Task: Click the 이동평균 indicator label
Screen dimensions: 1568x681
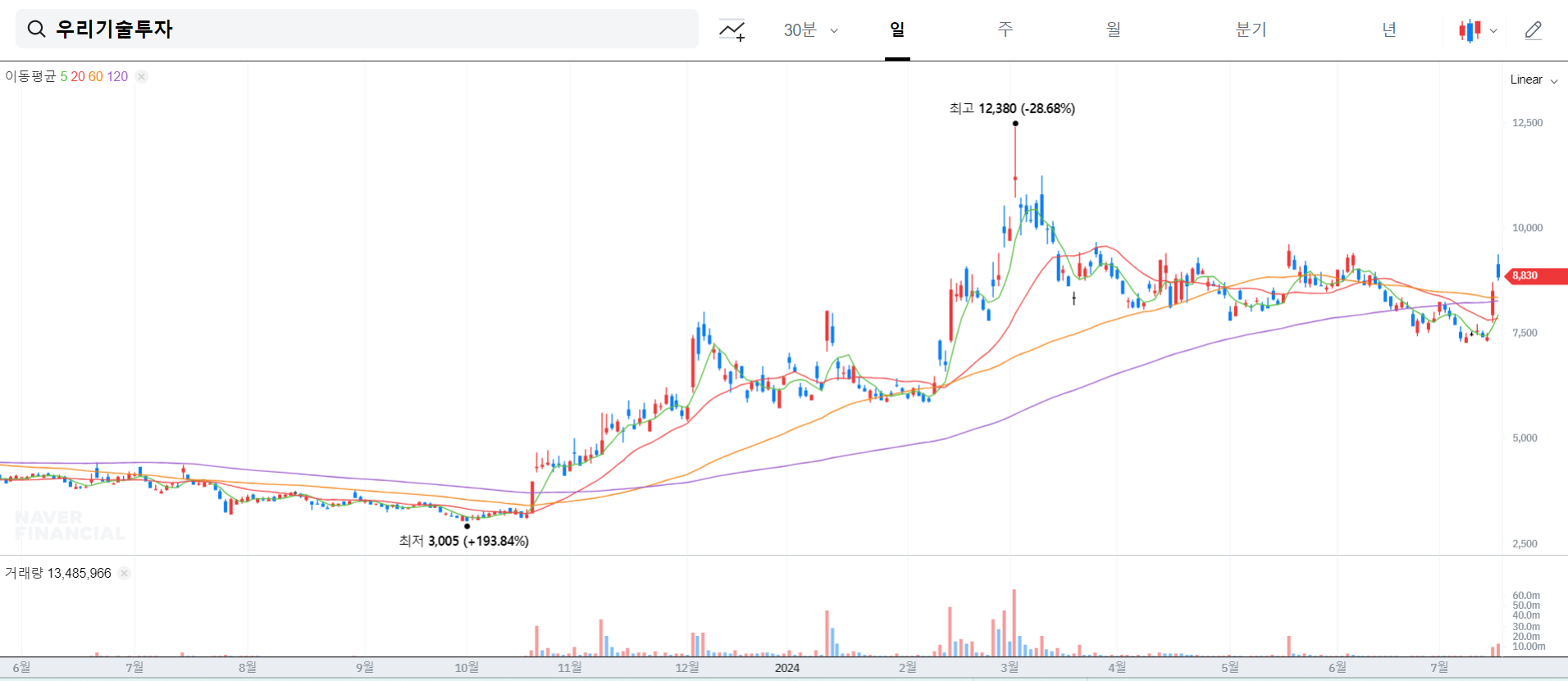Action: (x=30, y=76)
